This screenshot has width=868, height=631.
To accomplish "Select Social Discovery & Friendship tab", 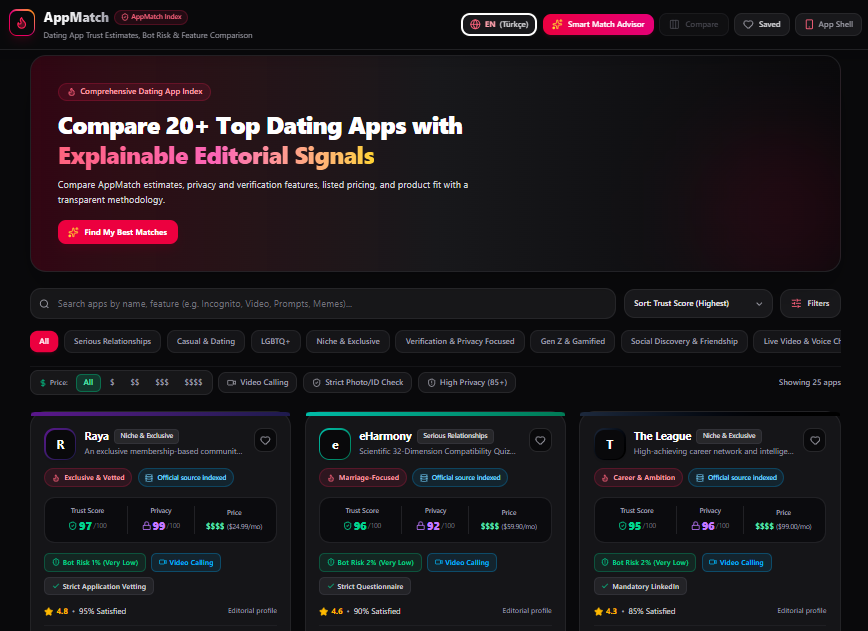I will (684, 342).
